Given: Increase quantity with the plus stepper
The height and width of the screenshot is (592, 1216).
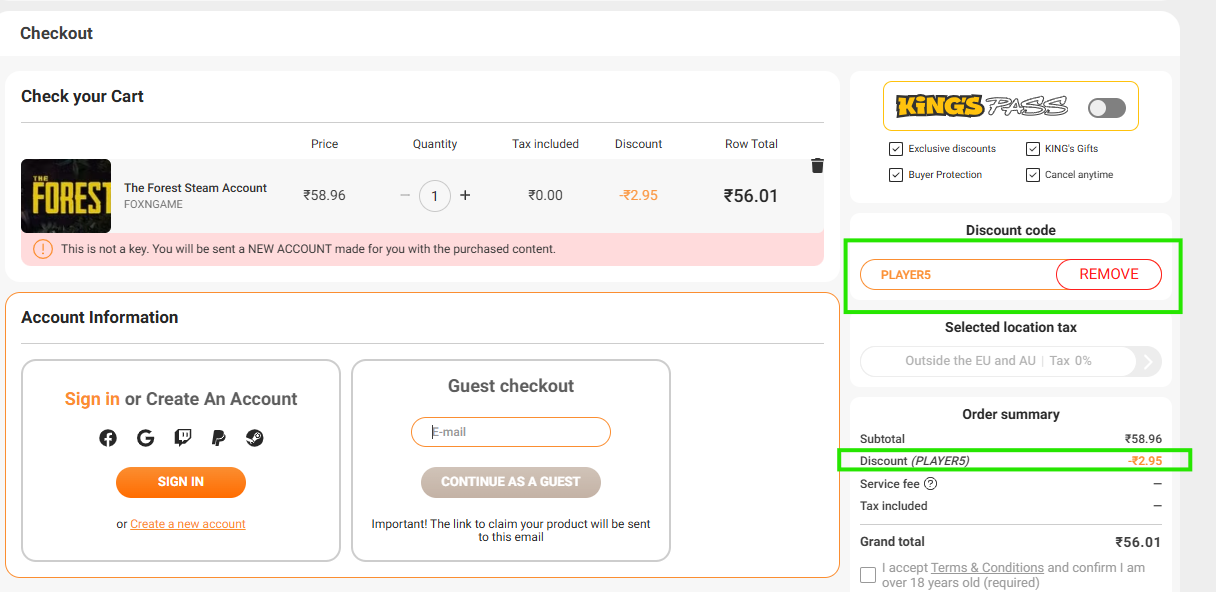Looking at the screenshot, I should [465, 195].
